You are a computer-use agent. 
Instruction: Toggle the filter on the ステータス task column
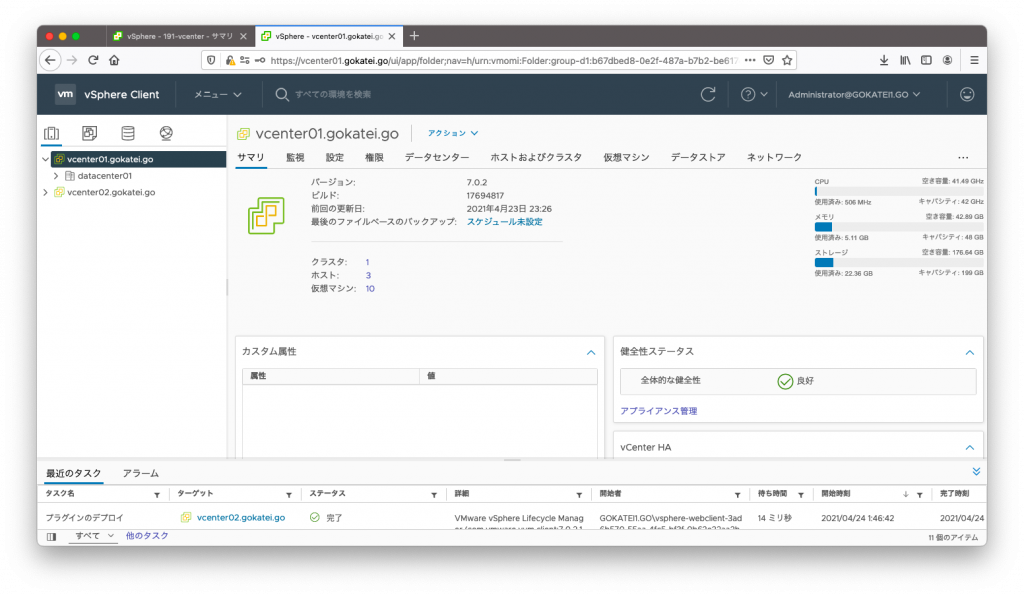[433, 494]
